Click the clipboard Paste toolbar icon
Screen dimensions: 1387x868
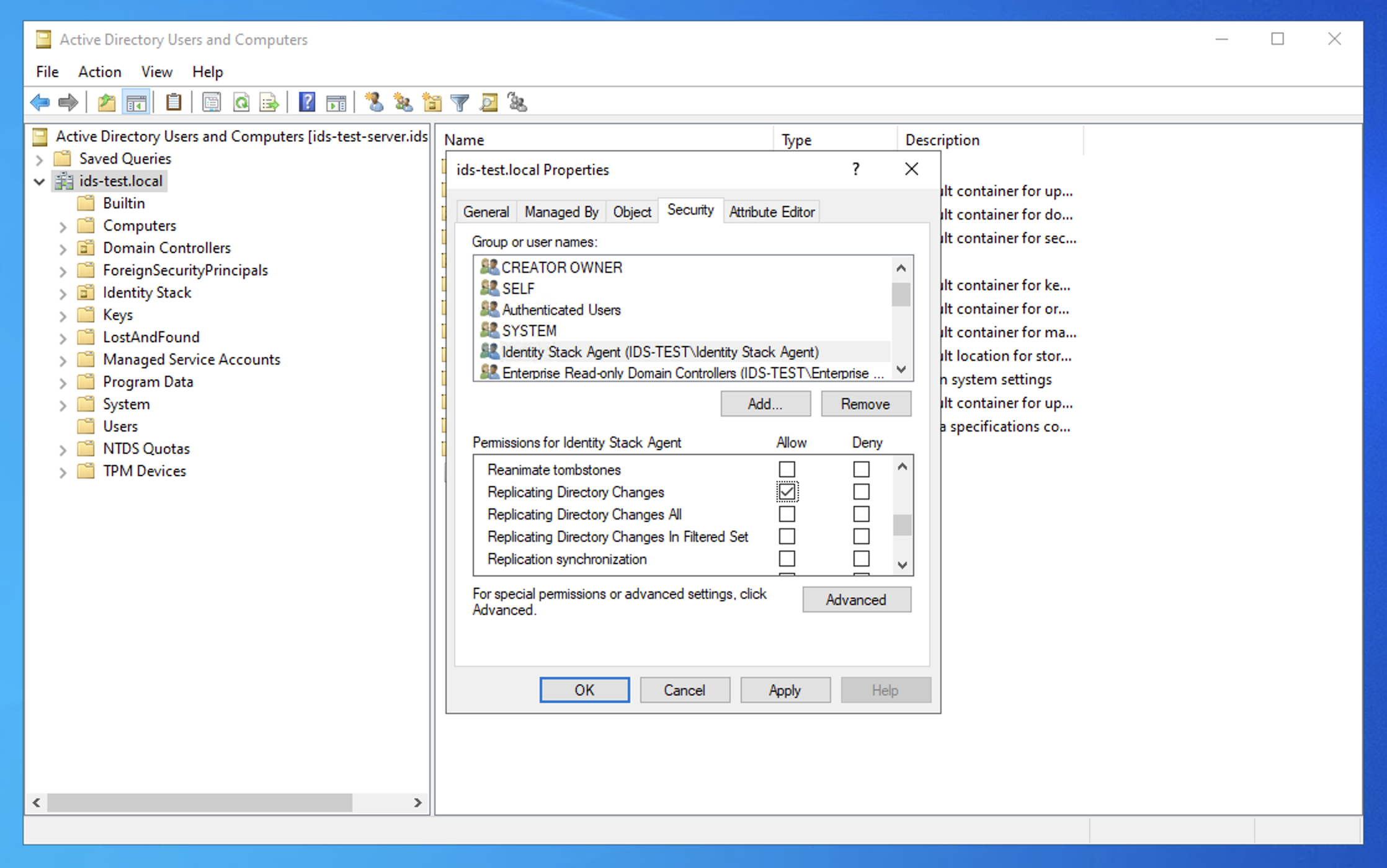click(x=174, y=102)
